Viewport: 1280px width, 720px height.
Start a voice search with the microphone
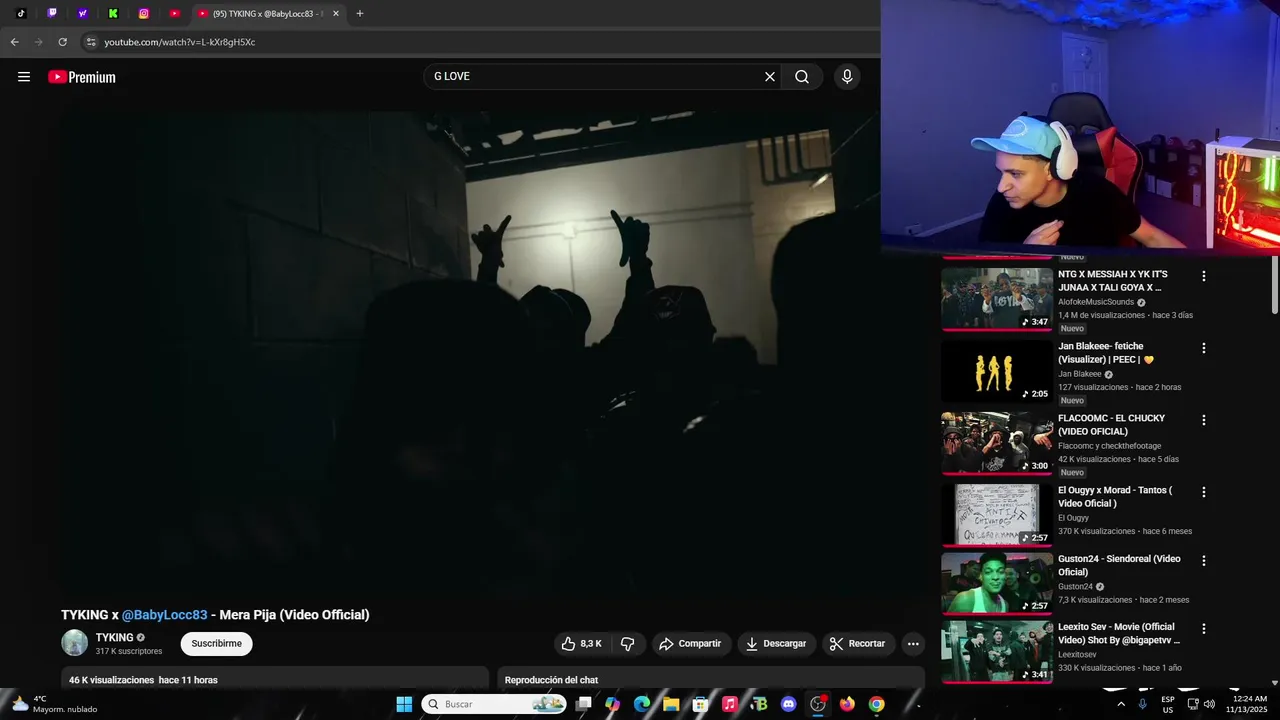(847, 77)
